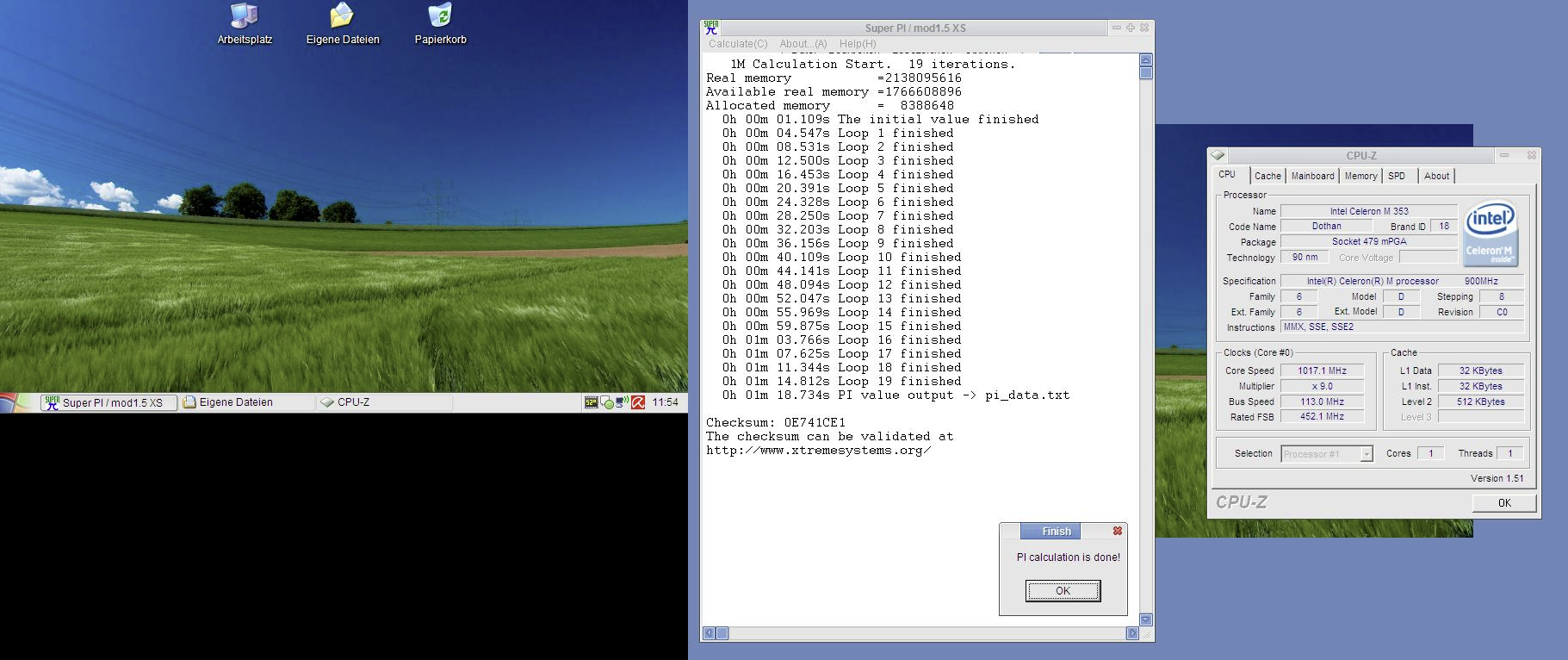
Task: Click the Stepping value 8
Action: 1502,296
